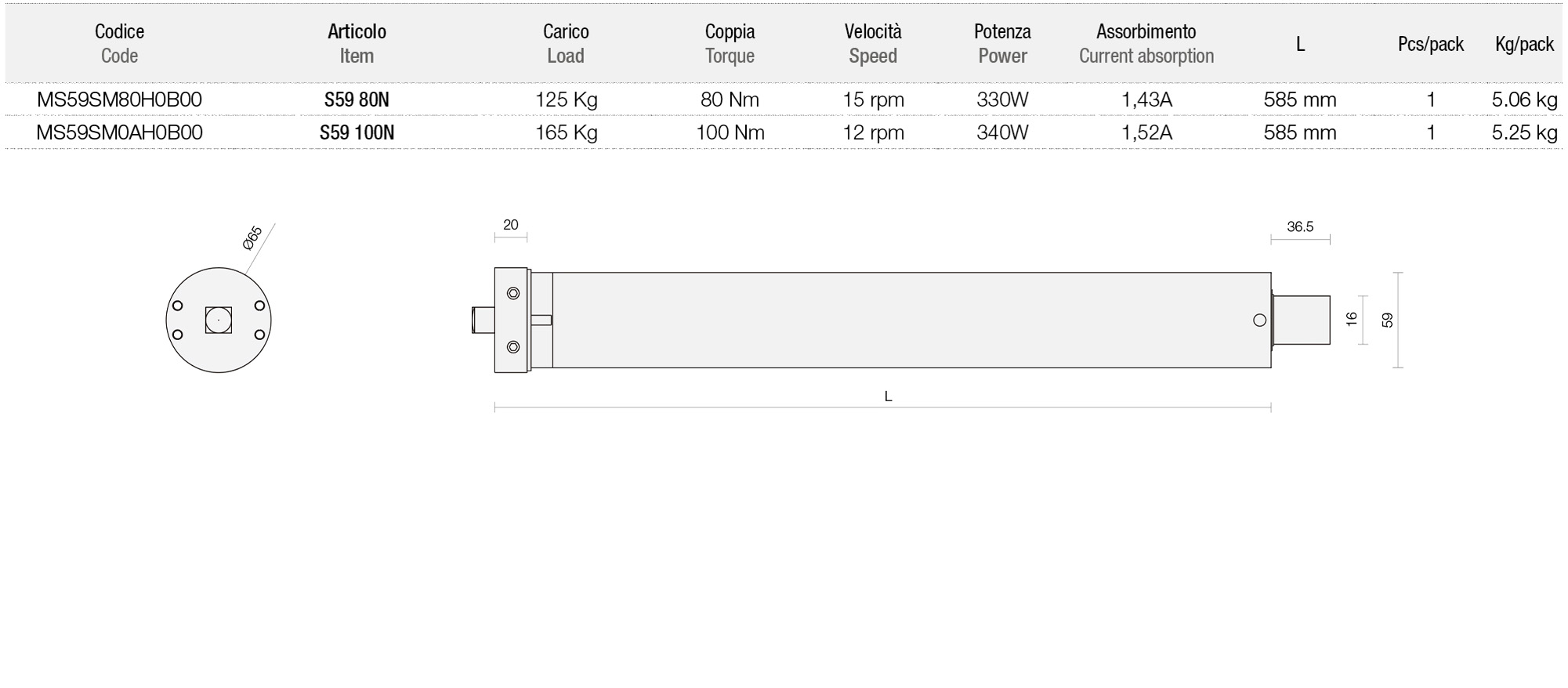The image size is (1568, 688).
Task: Click the Coppia Torque column header
Action: 730,43
